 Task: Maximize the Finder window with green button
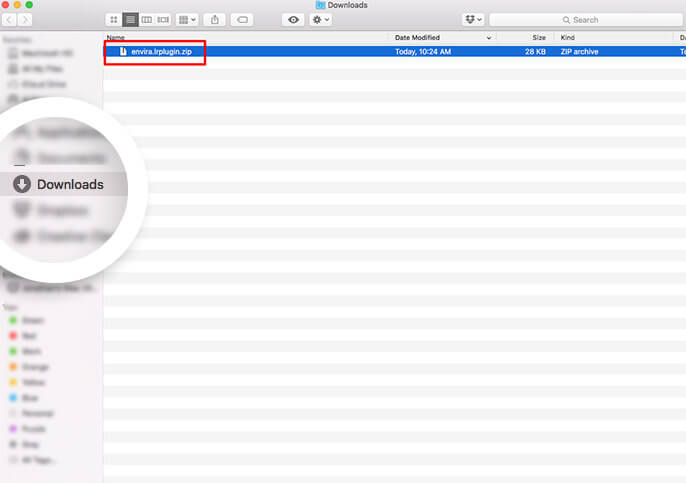tap(29, 5)
